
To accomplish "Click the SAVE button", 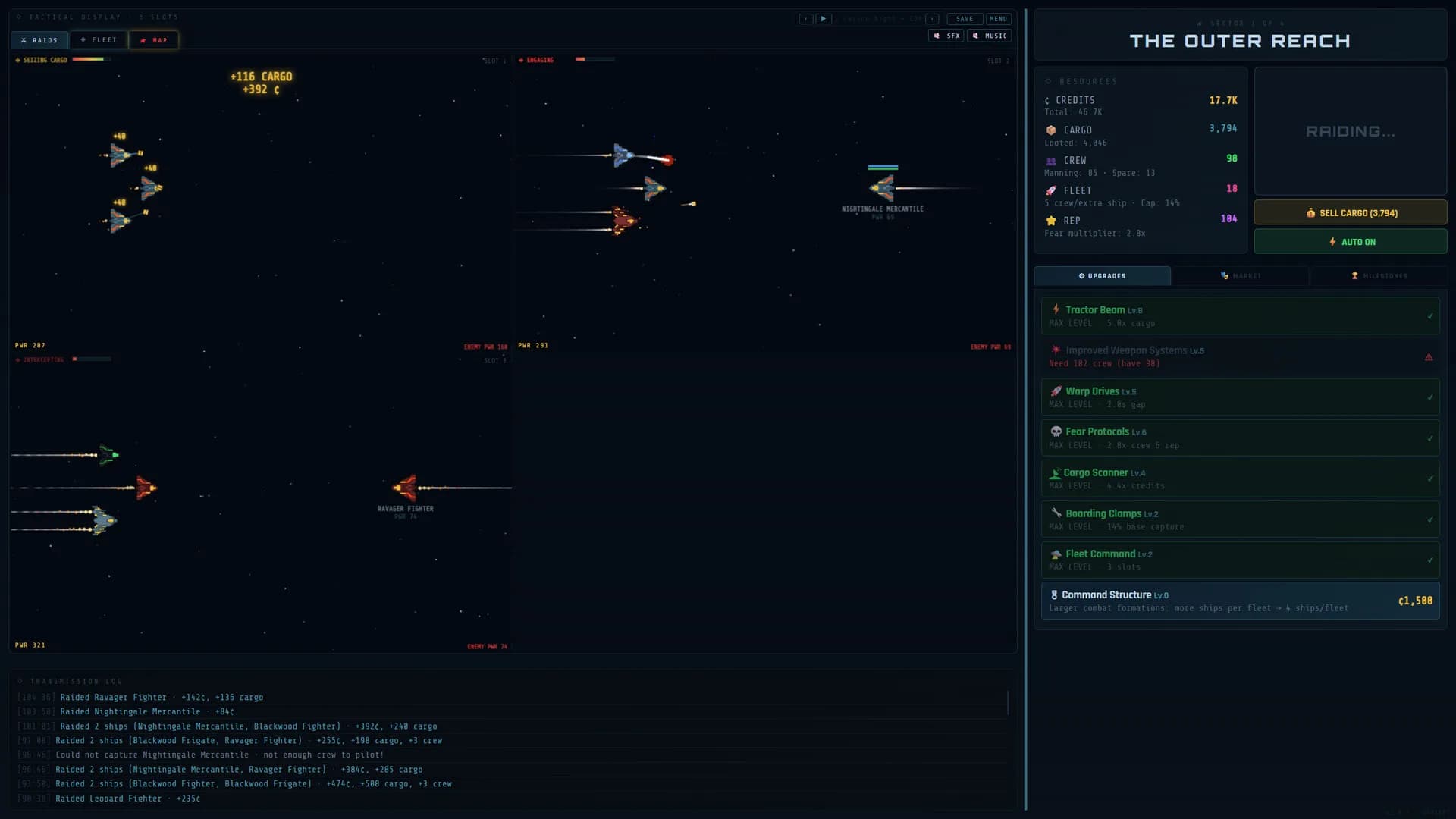I will [x=965, y=19].
